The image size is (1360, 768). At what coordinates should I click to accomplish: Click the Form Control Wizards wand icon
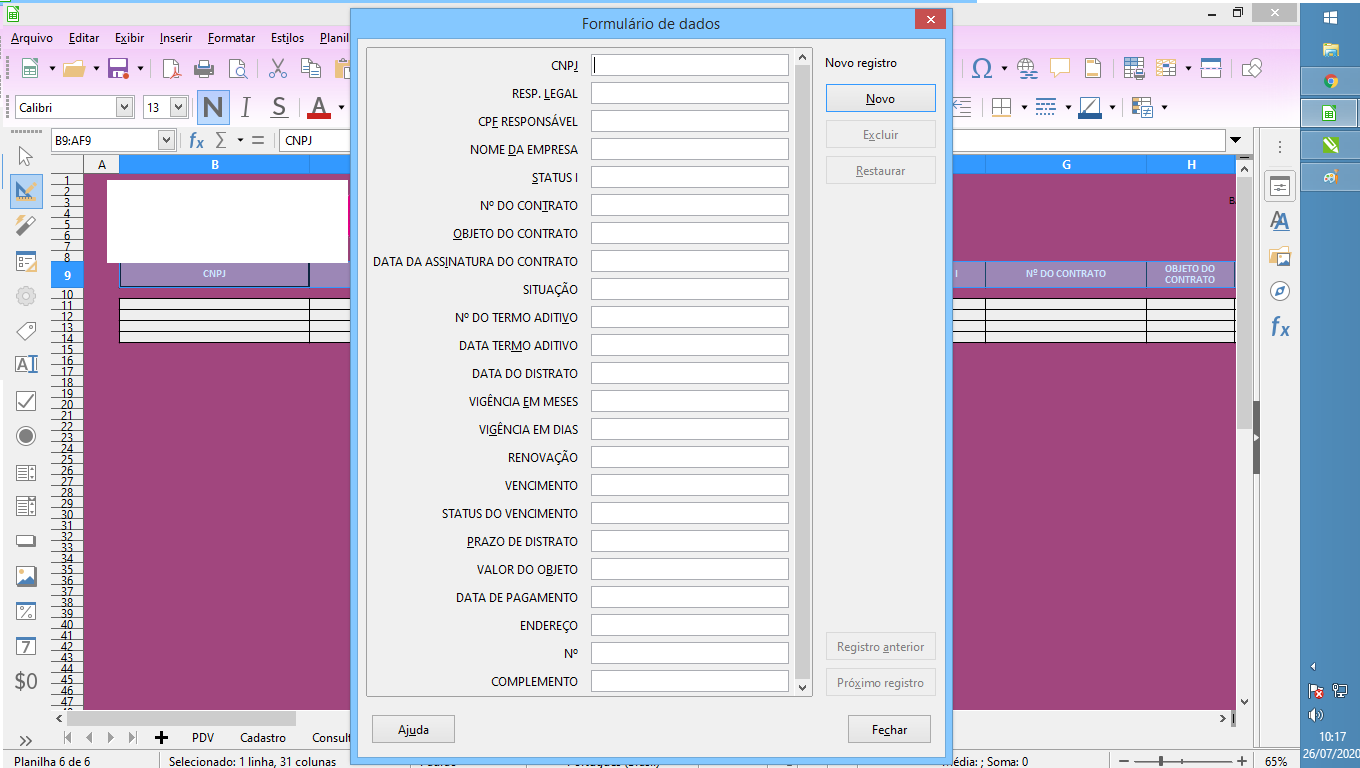tap(26, 225)
